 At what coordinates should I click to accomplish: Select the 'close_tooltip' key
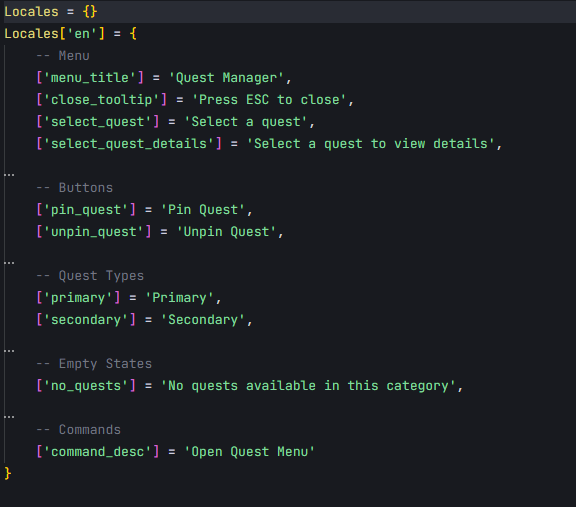[x=102, y=100]
